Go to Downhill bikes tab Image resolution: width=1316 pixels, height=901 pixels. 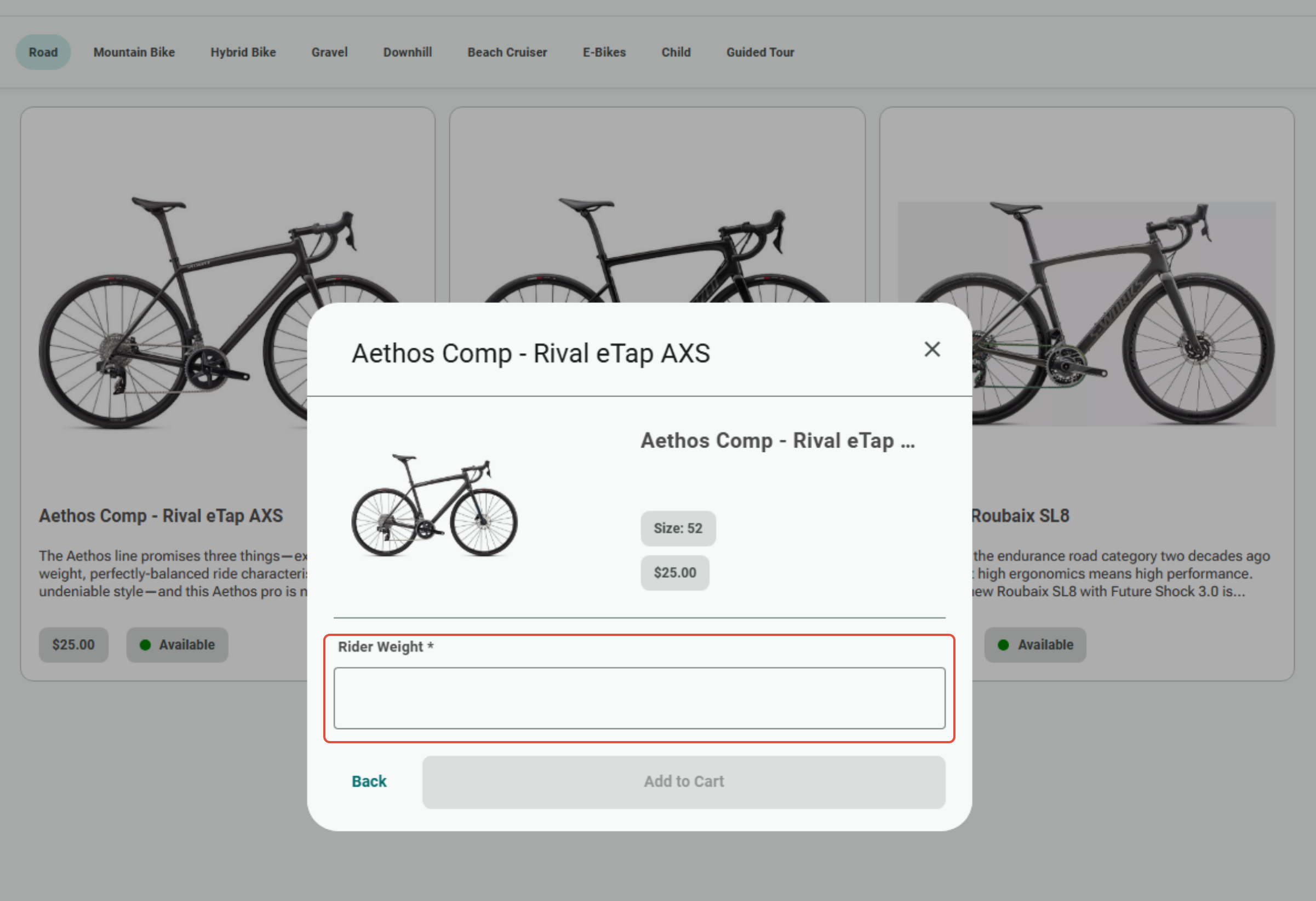point(407,52)
